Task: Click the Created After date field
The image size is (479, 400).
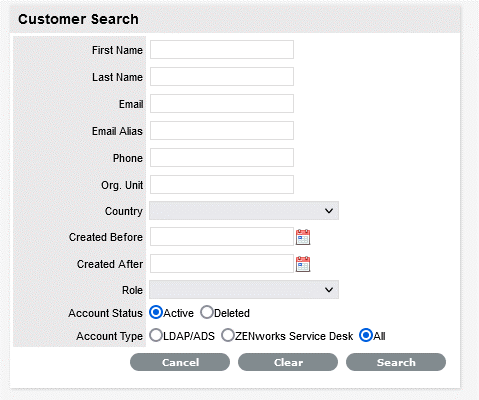Action: (x=222, y=264)
